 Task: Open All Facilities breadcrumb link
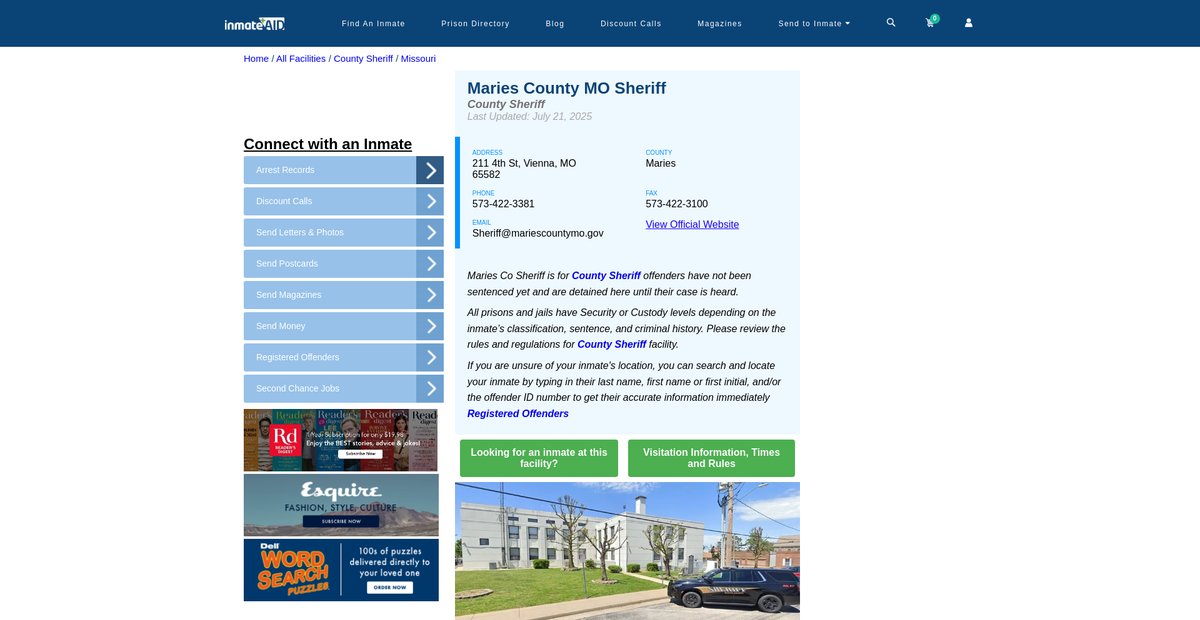tap(301, 59)
